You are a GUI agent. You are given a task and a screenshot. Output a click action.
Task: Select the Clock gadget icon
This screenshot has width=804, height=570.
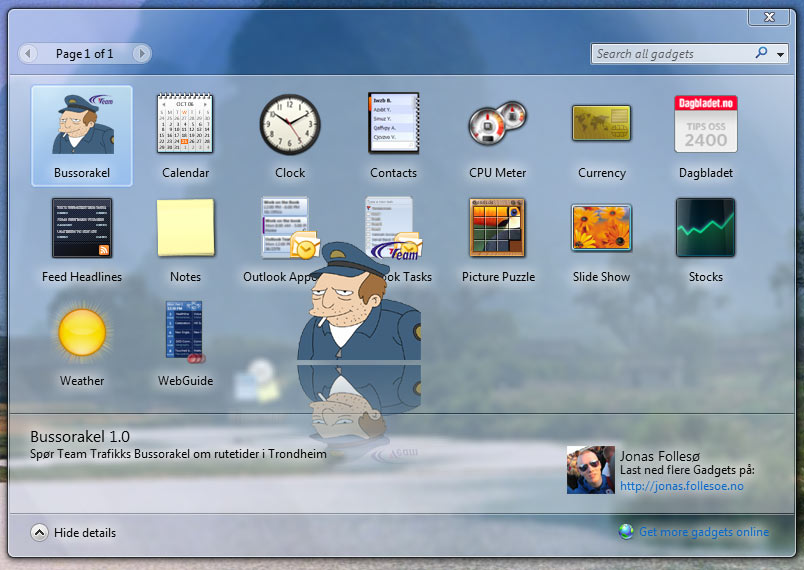click(x=290, y=125)
